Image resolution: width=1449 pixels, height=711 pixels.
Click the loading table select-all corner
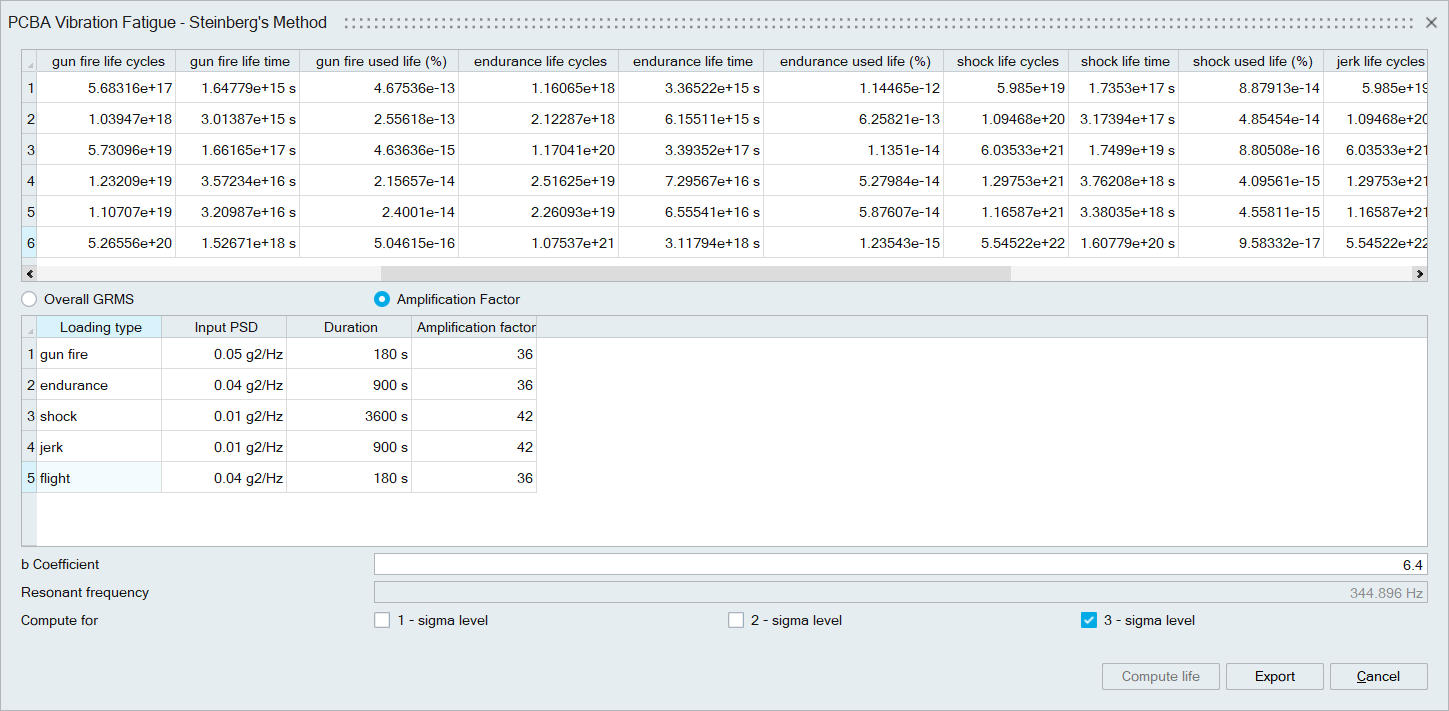point(29,328)
